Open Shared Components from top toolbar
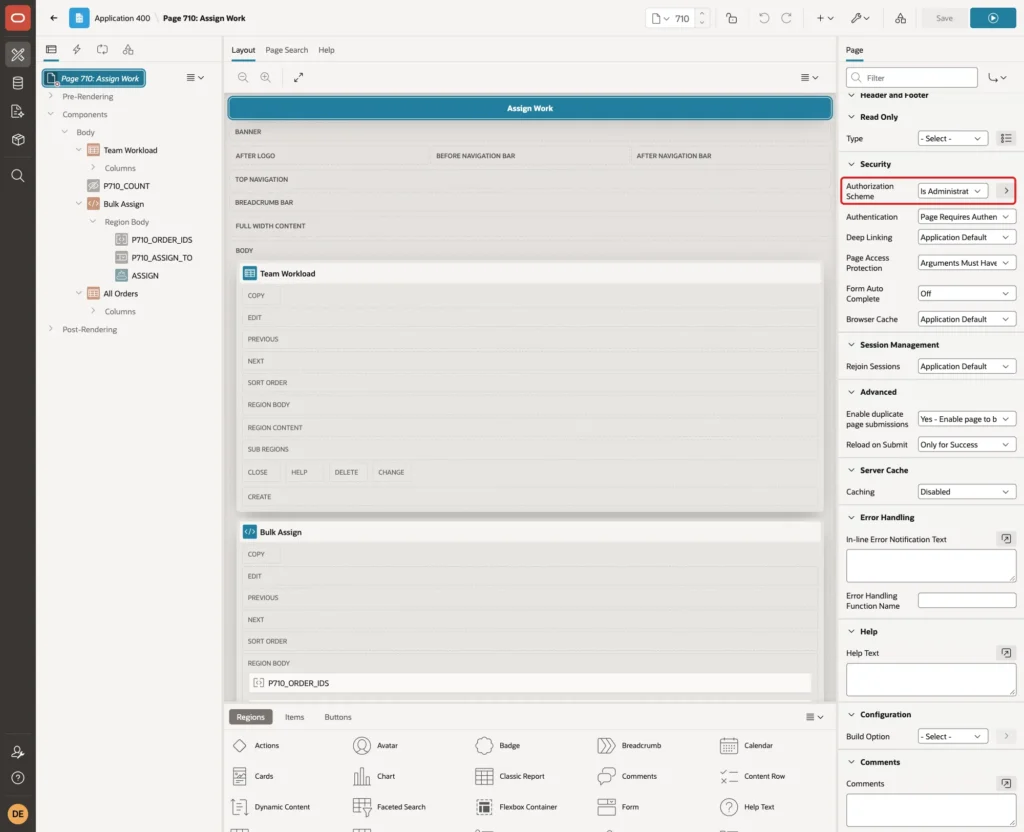The image size is (1024, 832). [x=900, y=18]
